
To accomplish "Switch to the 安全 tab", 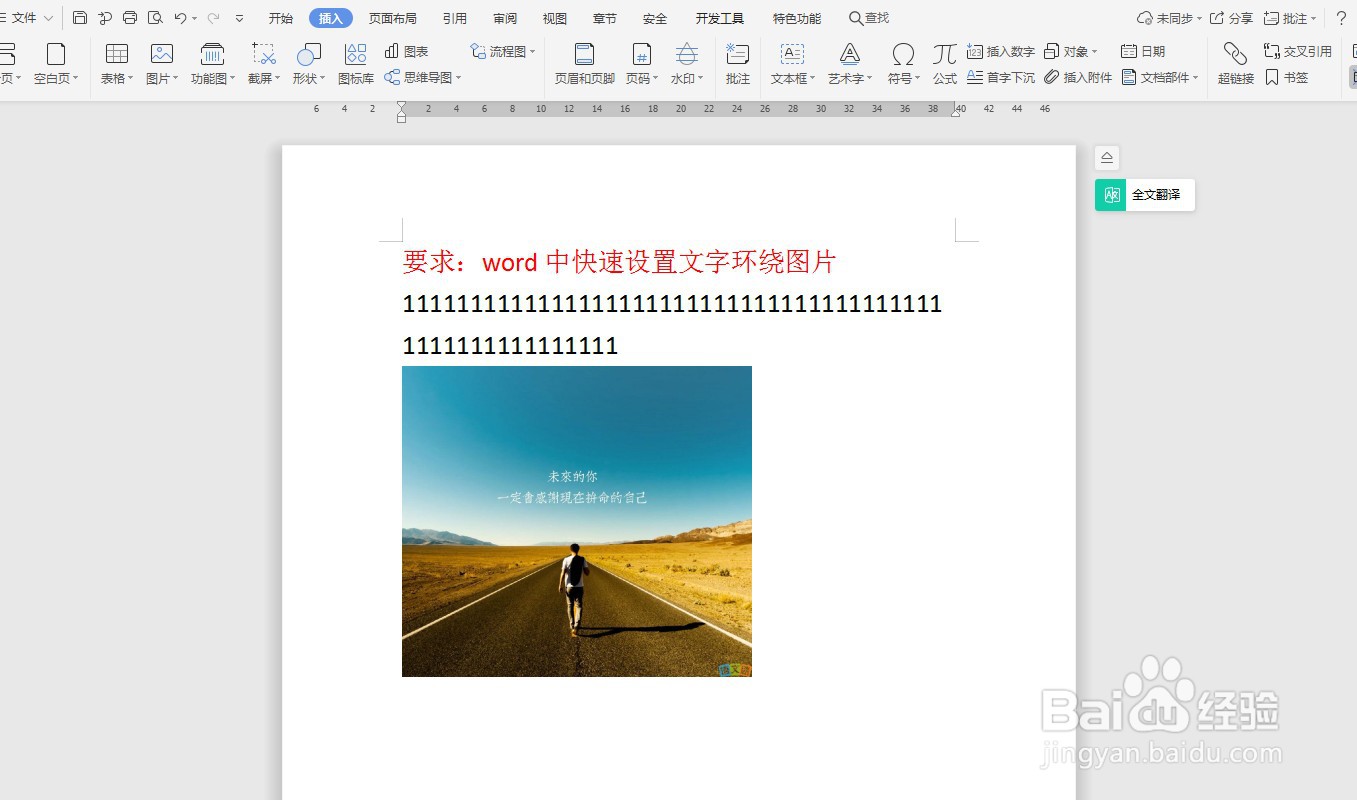I will click(x=655, y=18).
